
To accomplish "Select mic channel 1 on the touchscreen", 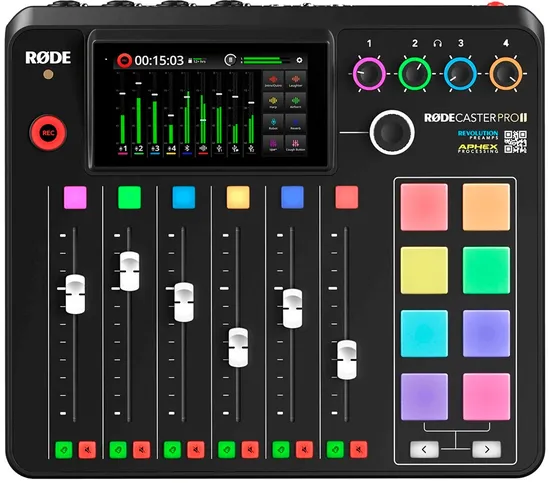I will click(123, 149).
